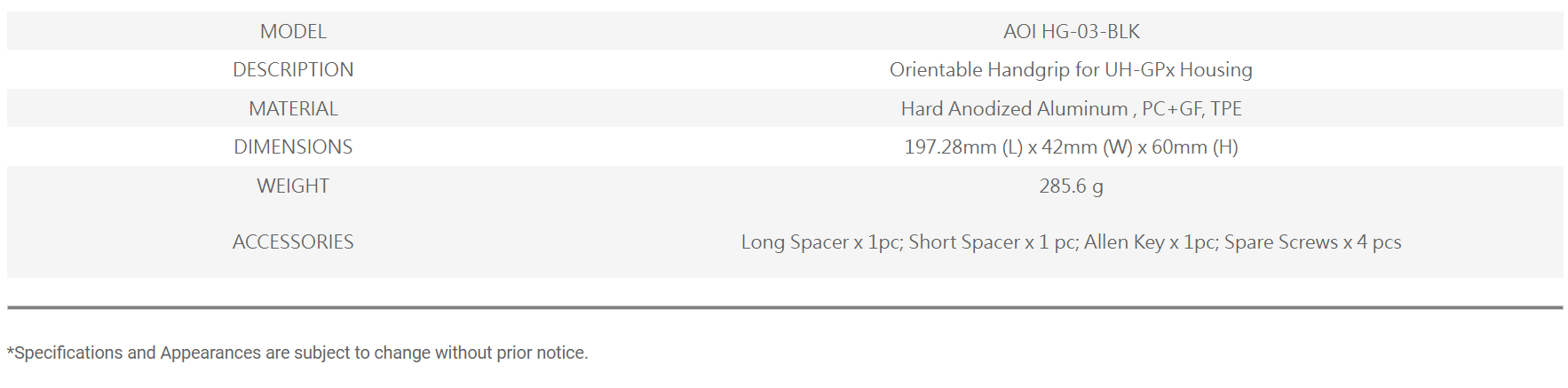Click the Allen Key x 1pc text
Viewport: 1568px width, 388px height.
[1150, 242]
